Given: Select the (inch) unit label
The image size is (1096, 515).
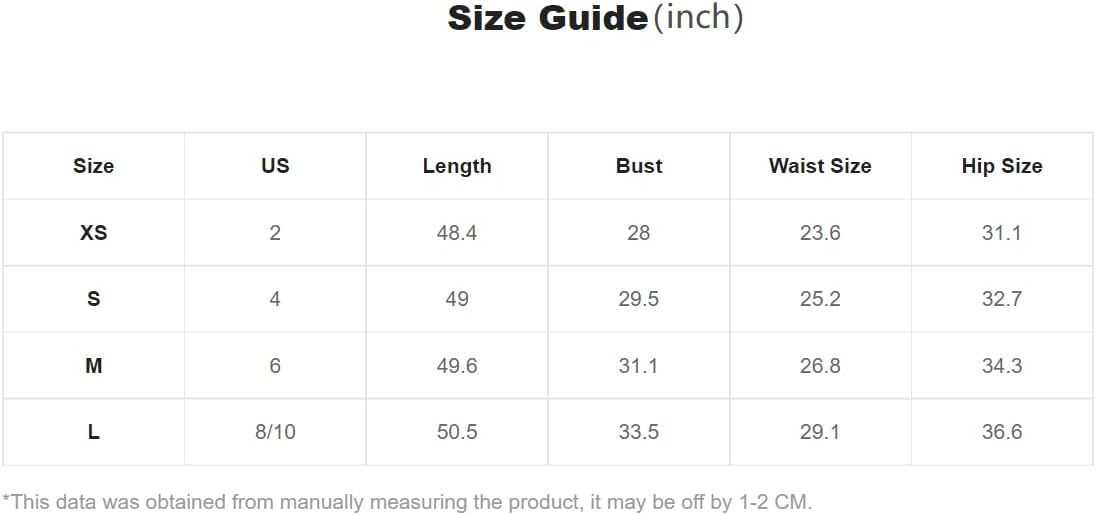Looking at the screenshot, I should (698, 18).
